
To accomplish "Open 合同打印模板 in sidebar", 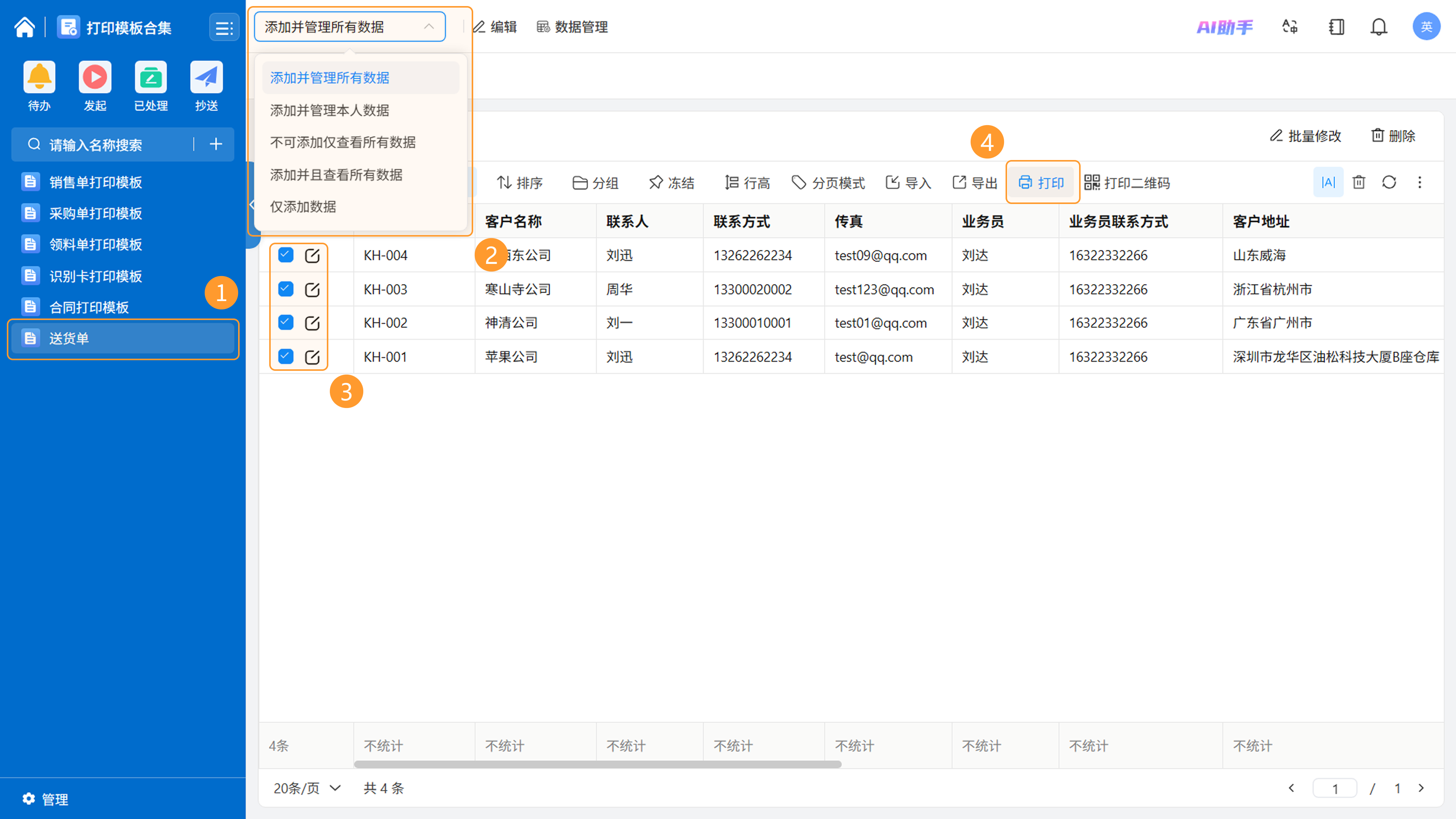I will [x=122, y=307].
